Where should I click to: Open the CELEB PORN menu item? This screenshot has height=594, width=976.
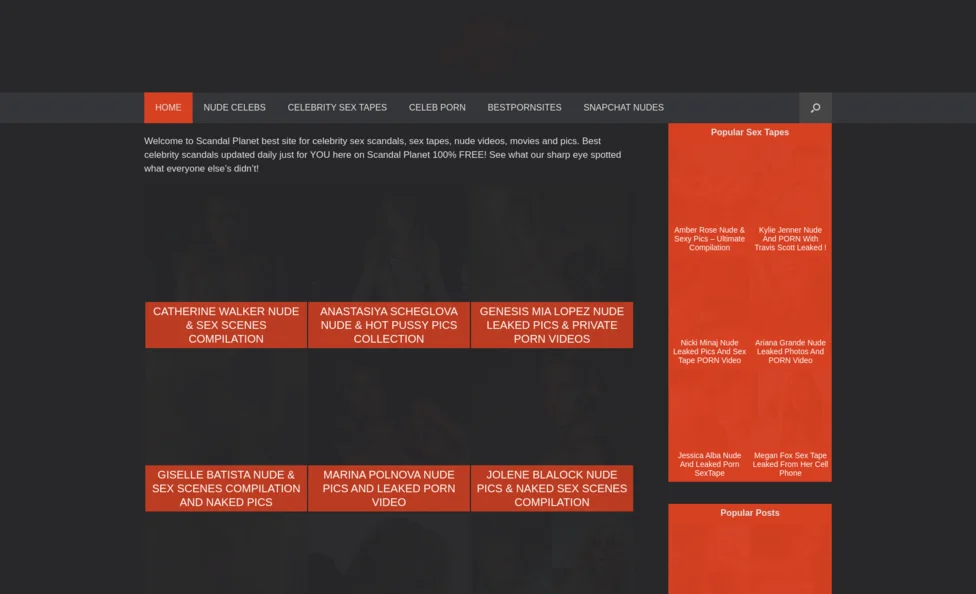[437, 108]
